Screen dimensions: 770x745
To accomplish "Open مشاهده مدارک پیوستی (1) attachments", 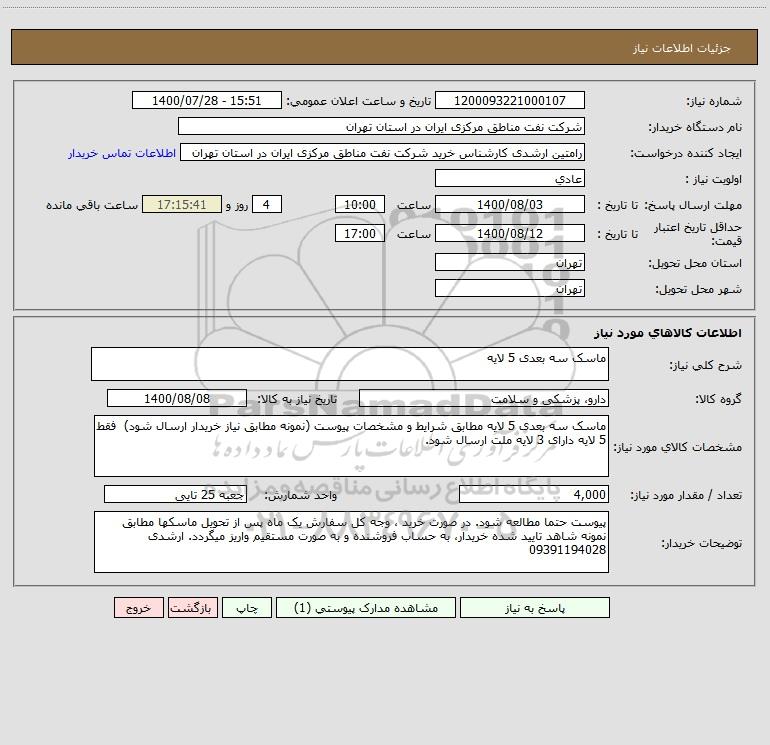I will 366,608.
